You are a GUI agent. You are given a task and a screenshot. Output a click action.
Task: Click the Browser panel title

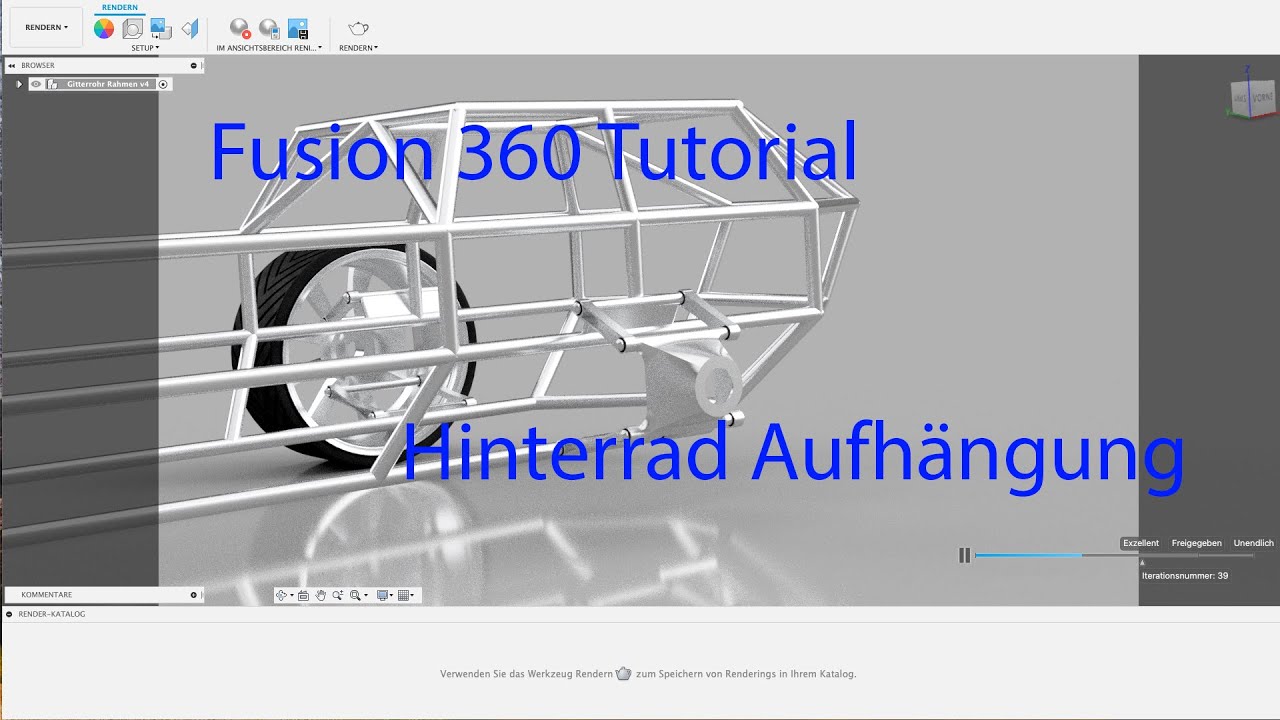[x=38, y=66]
